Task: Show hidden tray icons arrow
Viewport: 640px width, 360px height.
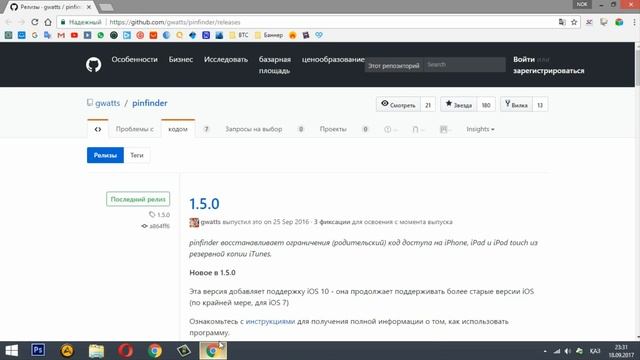Action: 545,351
